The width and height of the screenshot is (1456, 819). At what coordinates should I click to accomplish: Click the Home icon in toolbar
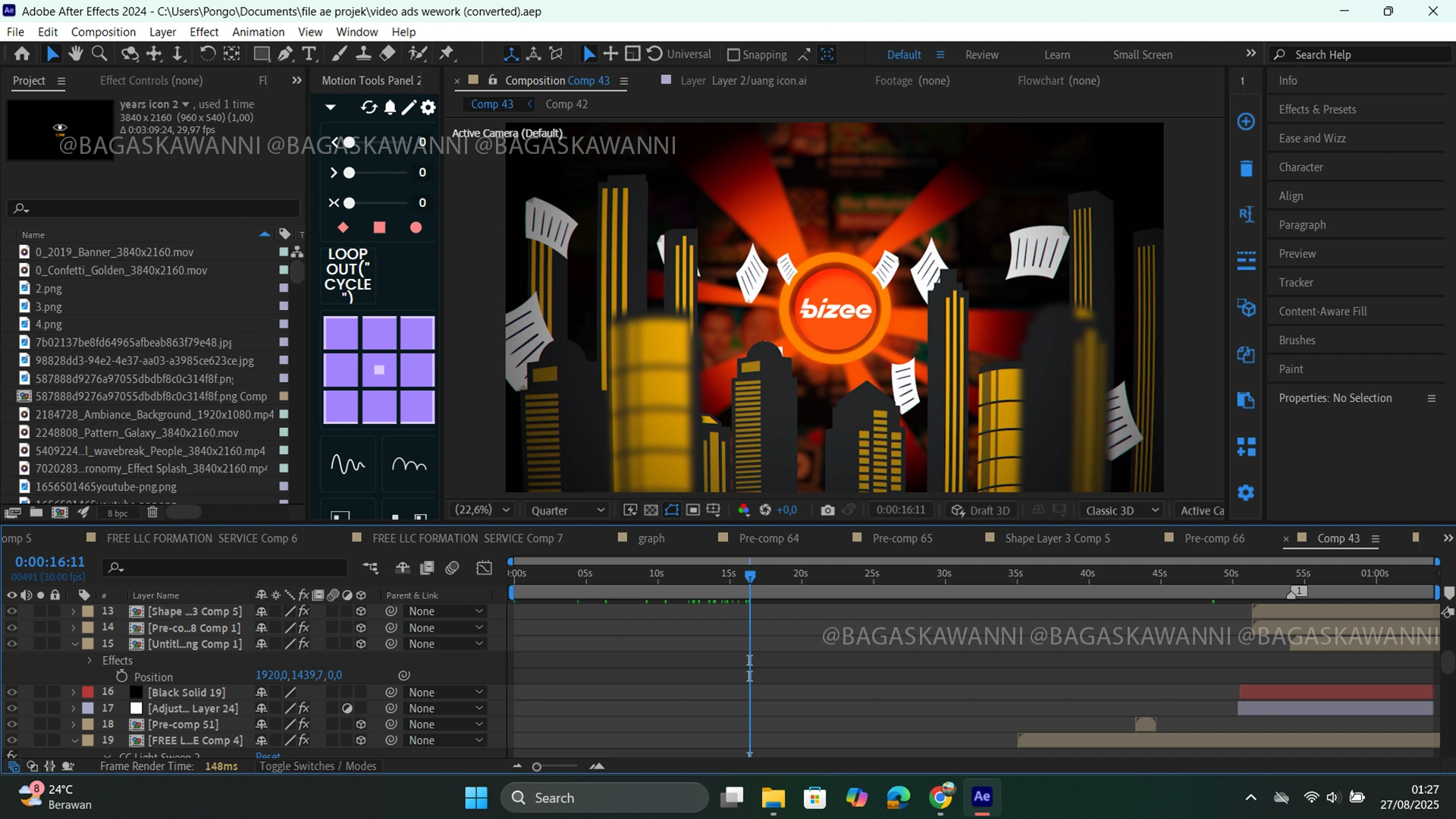pos(22,54)
